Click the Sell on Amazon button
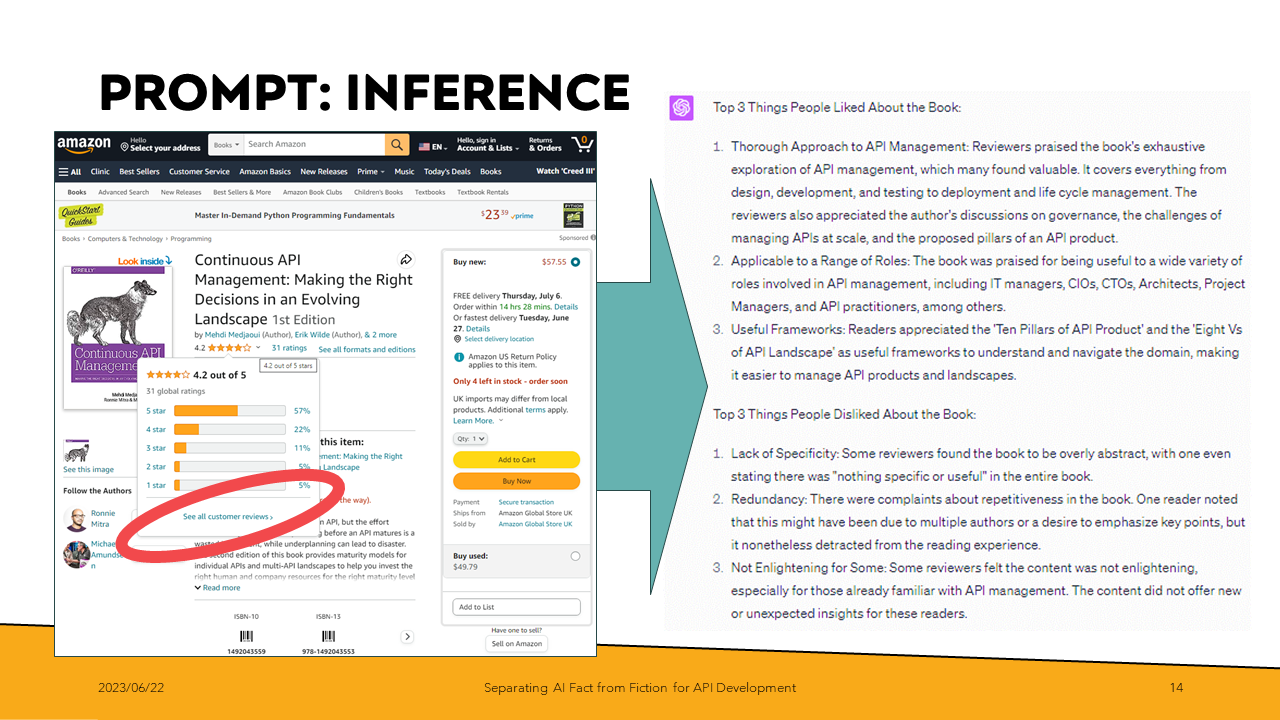 pos(516,644)
